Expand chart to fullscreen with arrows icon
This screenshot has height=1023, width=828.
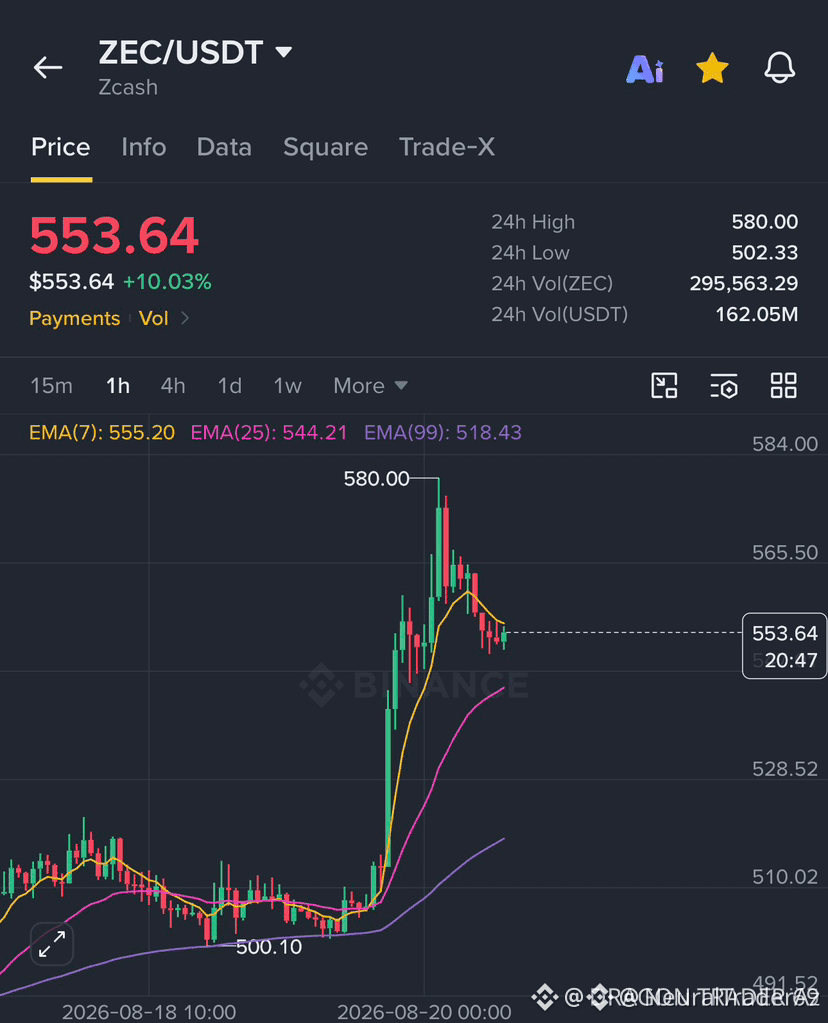[52, 944]
